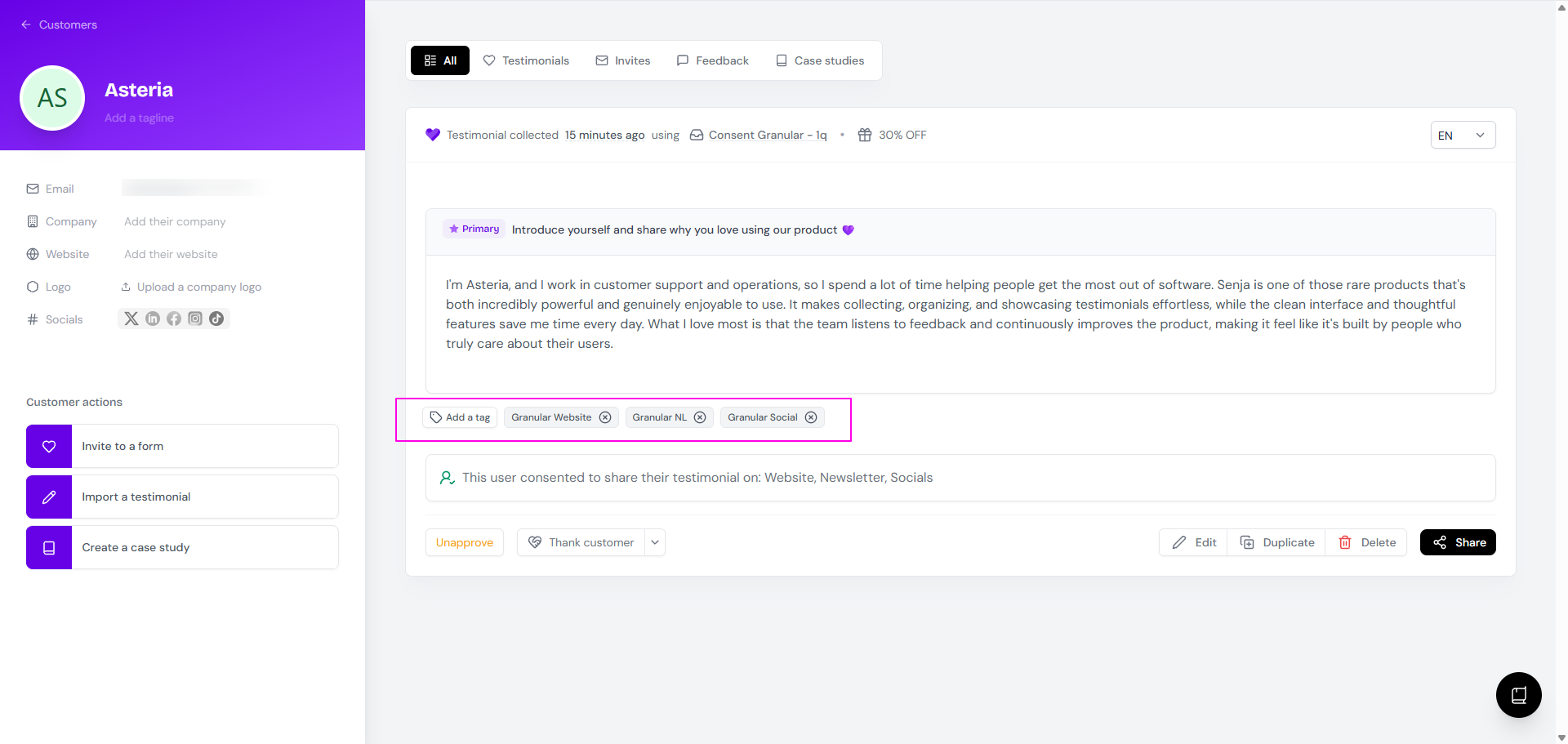The width and height of the screenshot is (1568, 744).
Task: Choose Create a case study
Action: [x=182, y=547]
